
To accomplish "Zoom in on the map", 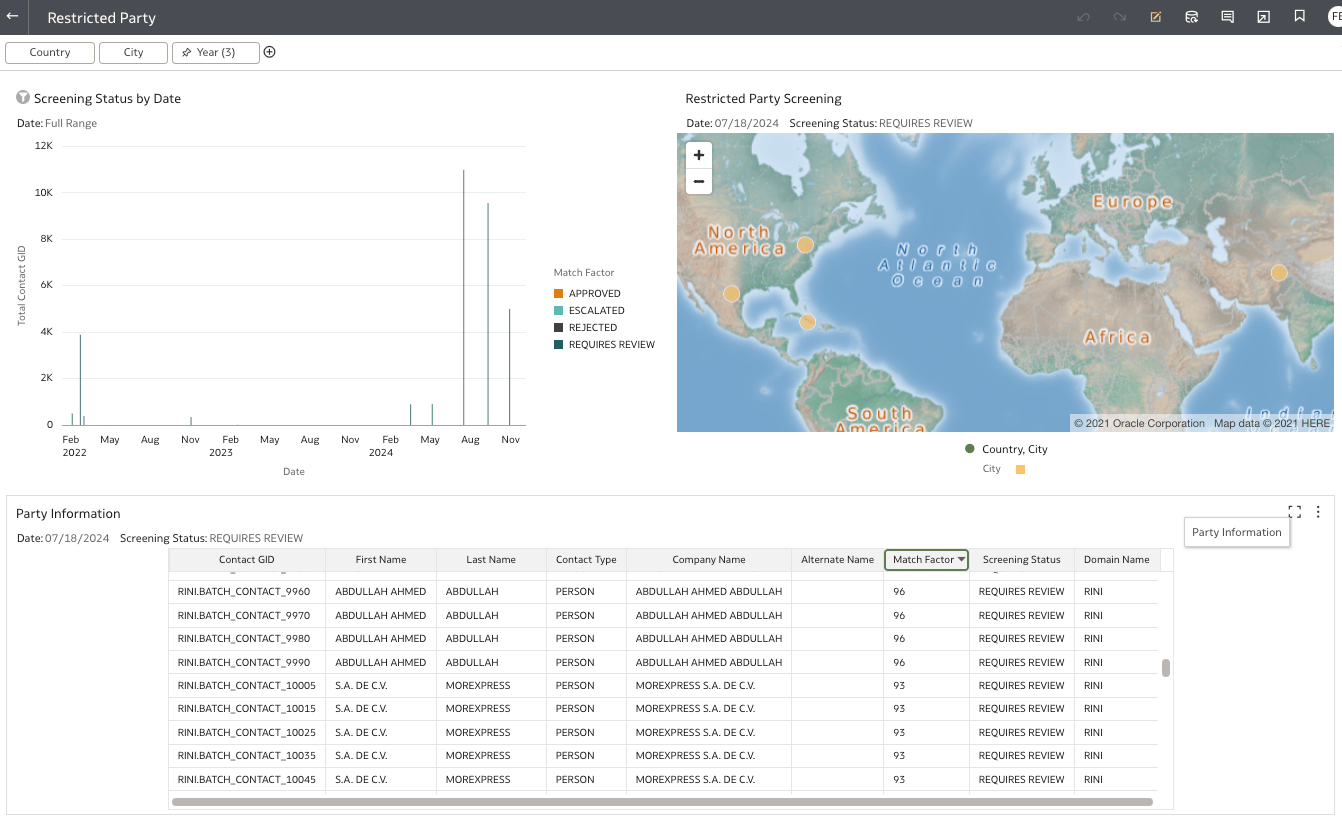I will click(x=699, y=155).
